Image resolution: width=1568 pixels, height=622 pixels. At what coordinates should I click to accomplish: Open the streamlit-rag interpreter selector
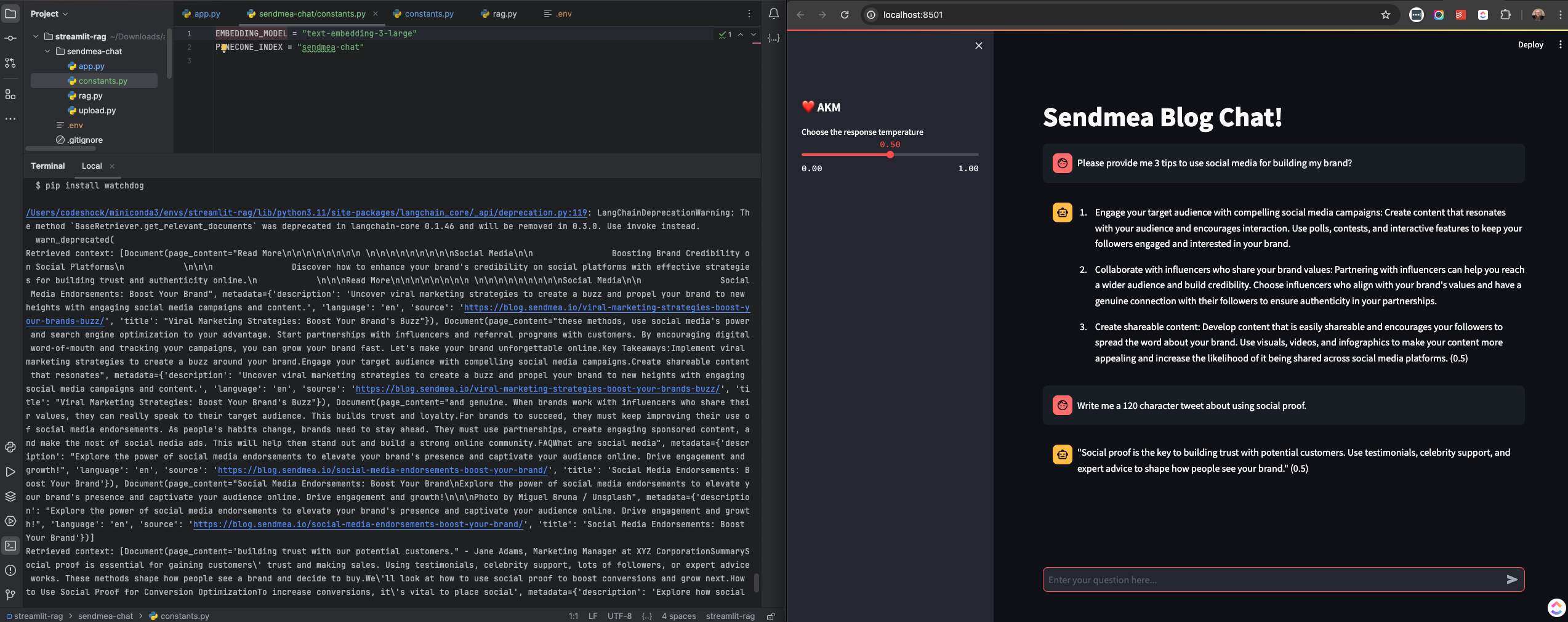(x=730, y=616)
